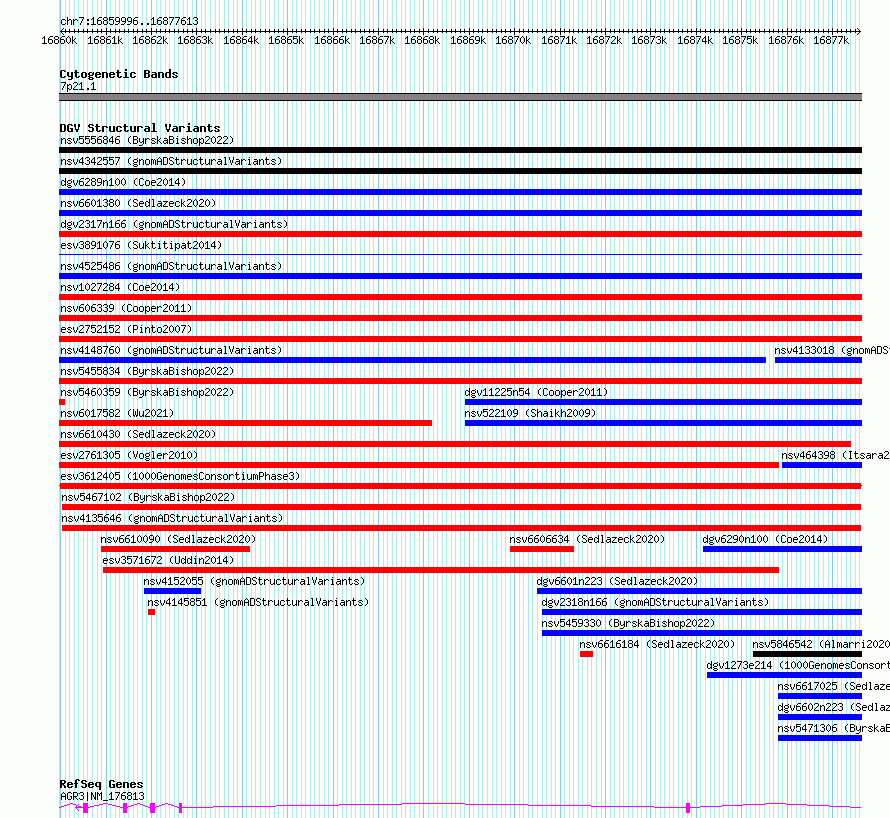Select esv2761305 (Vogler2010) variant label
The height and width of the screenshot is (818, 890).
(x=129, y=455)
